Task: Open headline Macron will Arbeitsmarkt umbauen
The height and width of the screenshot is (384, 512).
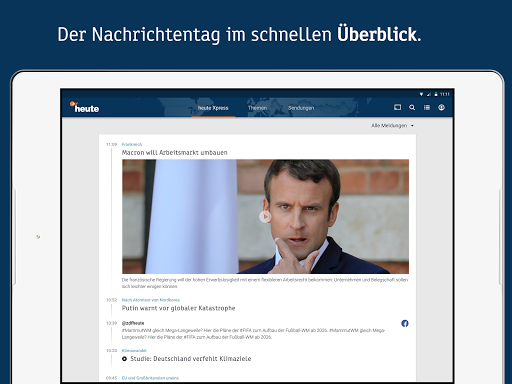Action: 175,153
